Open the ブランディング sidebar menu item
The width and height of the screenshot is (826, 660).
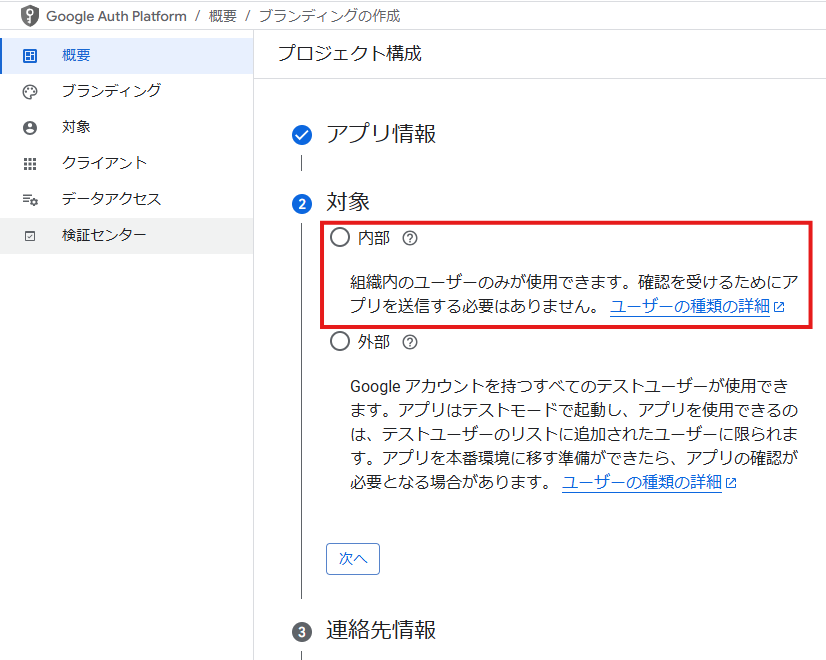click(x=126, y=92)
